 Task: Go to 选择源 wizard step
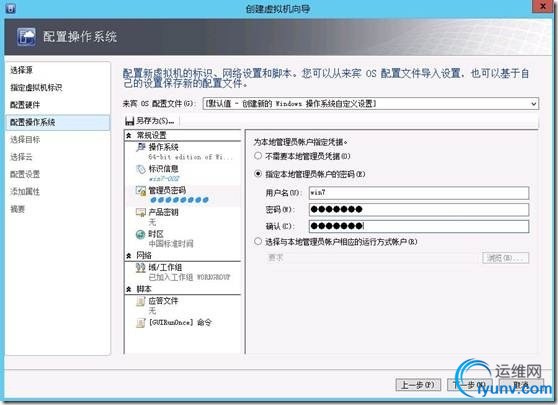[21, 70]
